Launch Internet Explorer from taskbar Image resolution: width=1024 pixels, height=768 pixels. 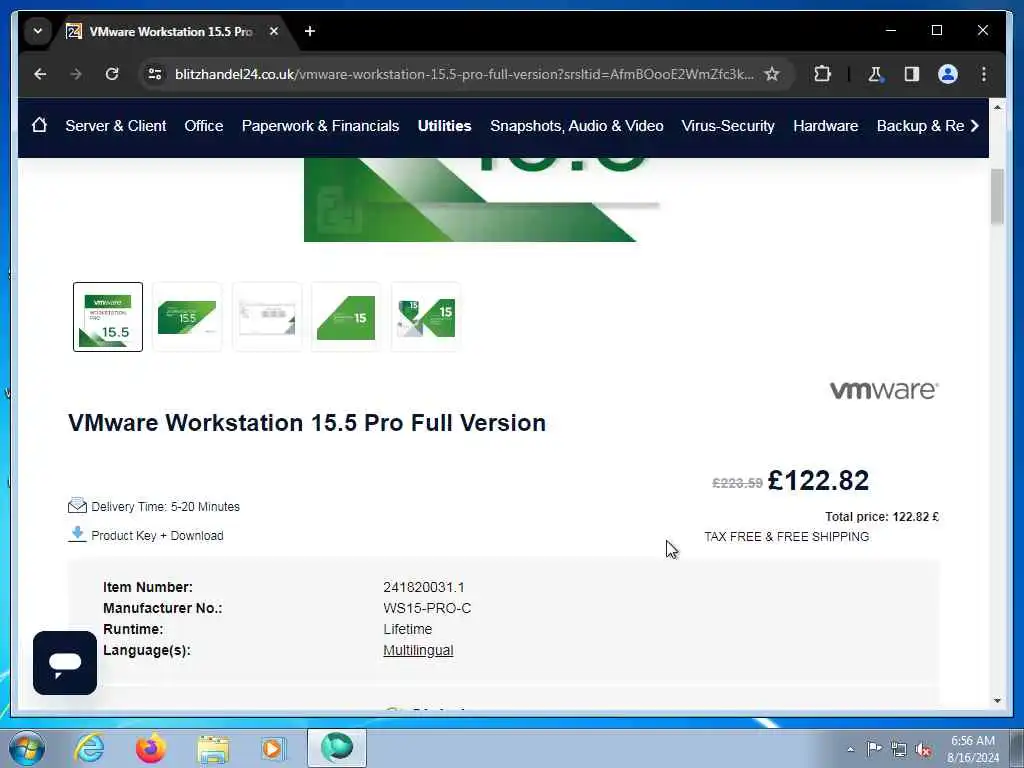click(89, 748)
